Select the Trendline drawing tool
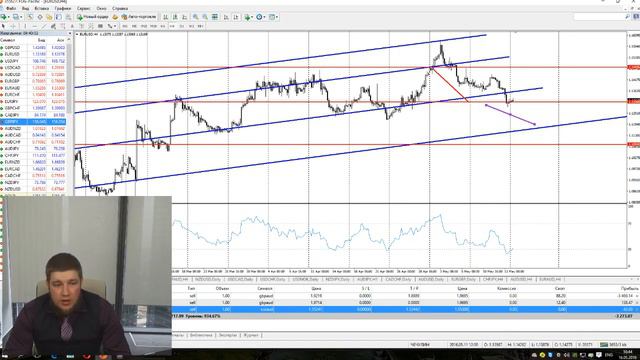The width and height of the screenshot is (640, 360). (x=44, y=26)
